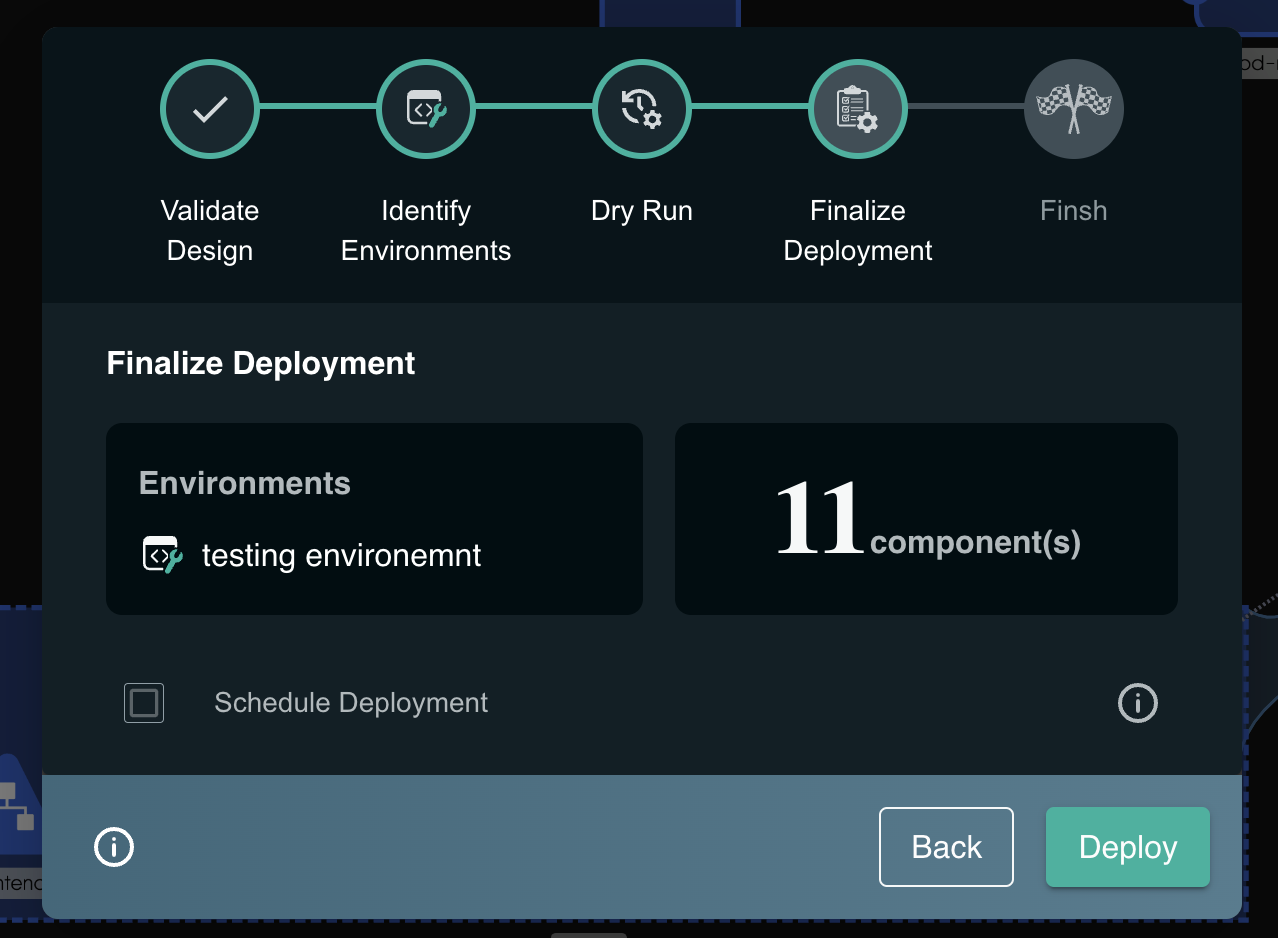This screenshot has height=938, width=1278.
Task: Click the Identify Environments code icon
Action: pyautogui.click(x=425, y=109)
